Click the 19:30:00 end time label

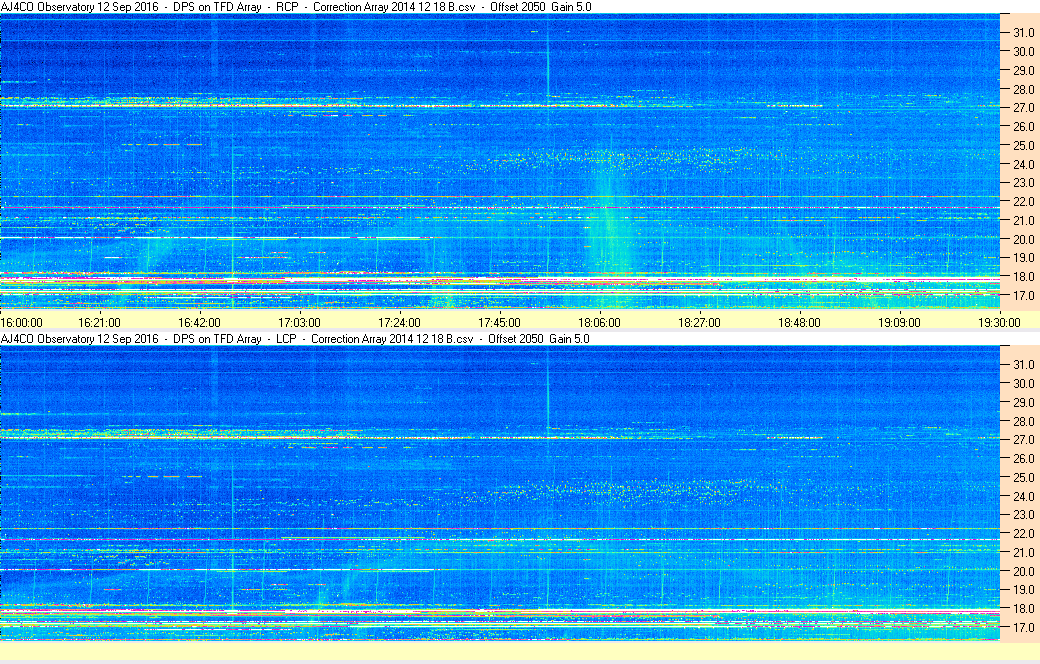click(x=999, y=323)
